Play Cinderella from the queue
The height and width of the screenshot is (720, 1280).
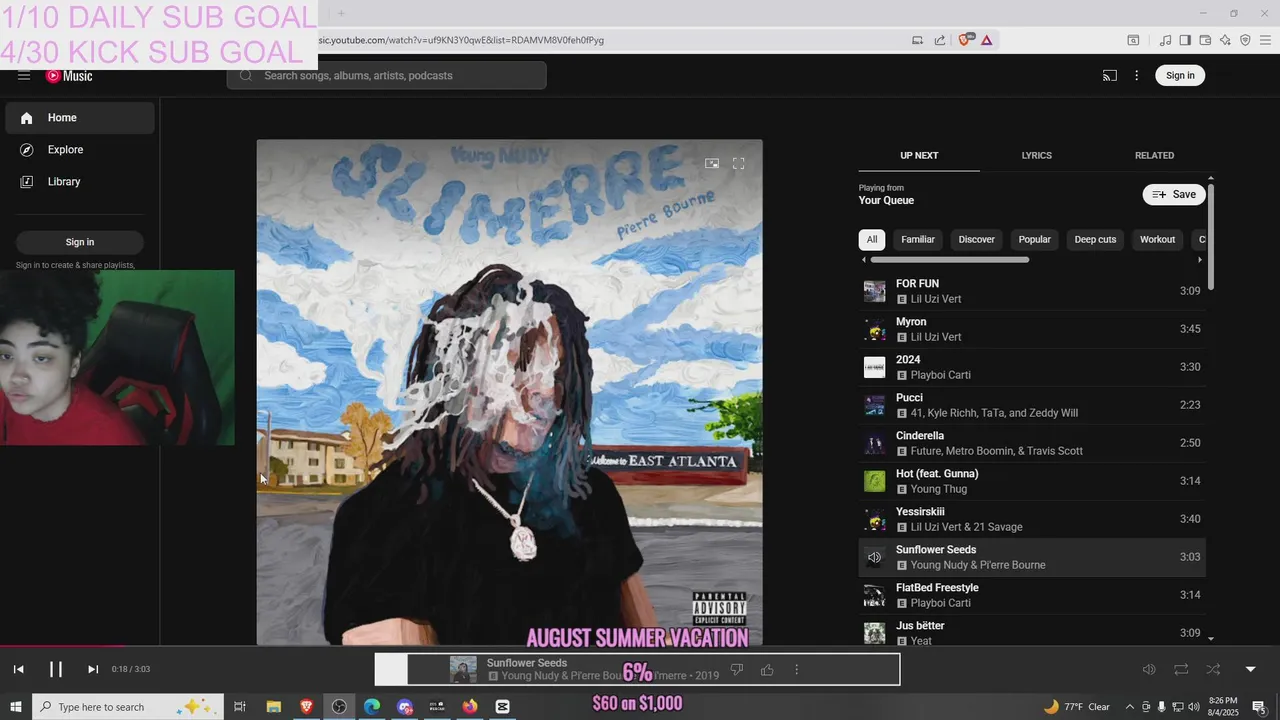[1032, 443]
